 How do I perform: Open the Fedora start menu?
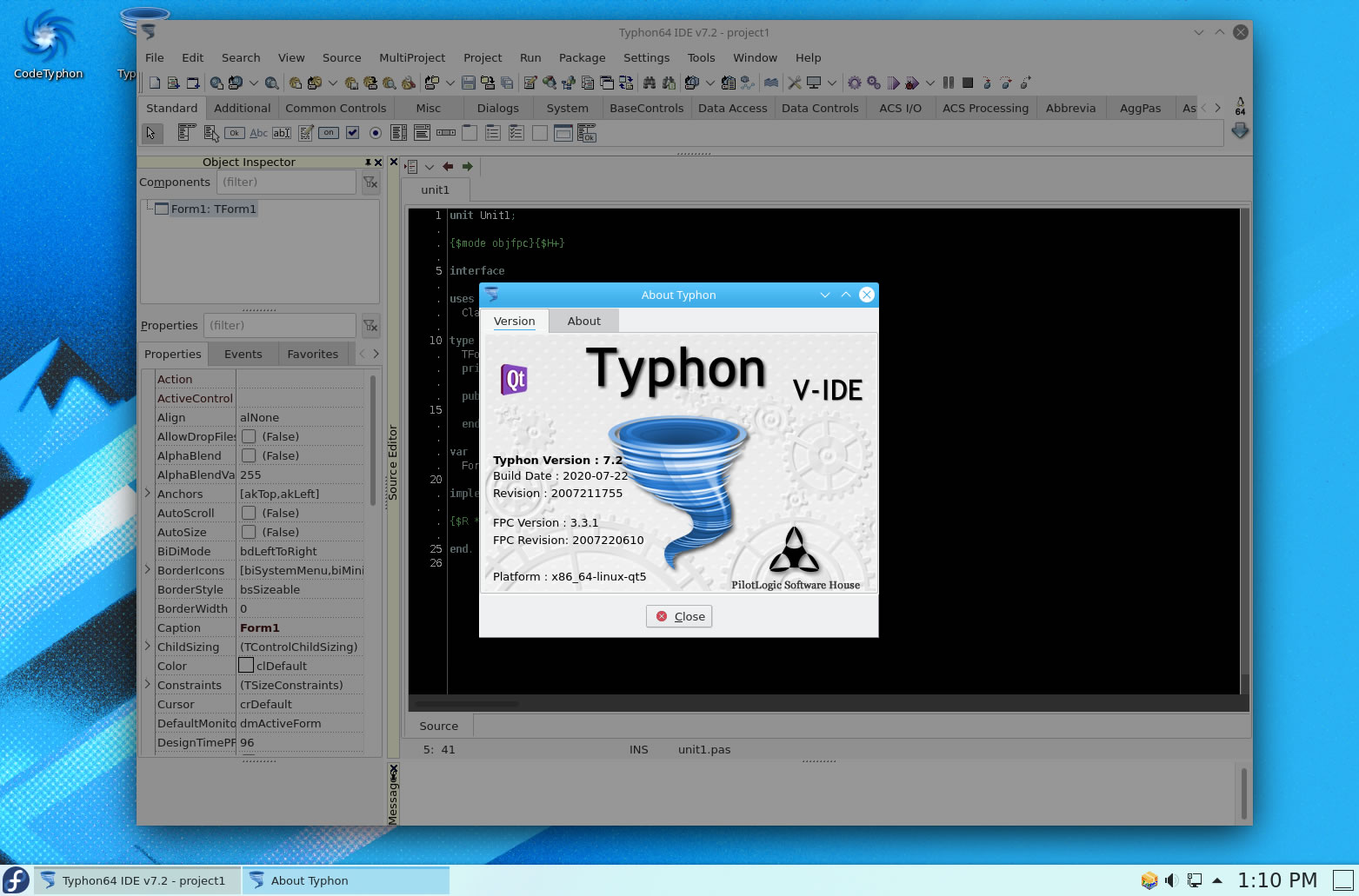16,880
